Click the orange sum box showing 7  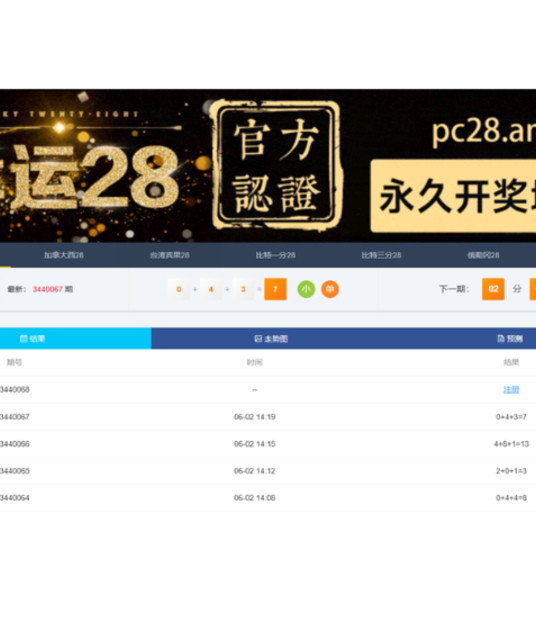pyautogui.click(x=275, y=289)
